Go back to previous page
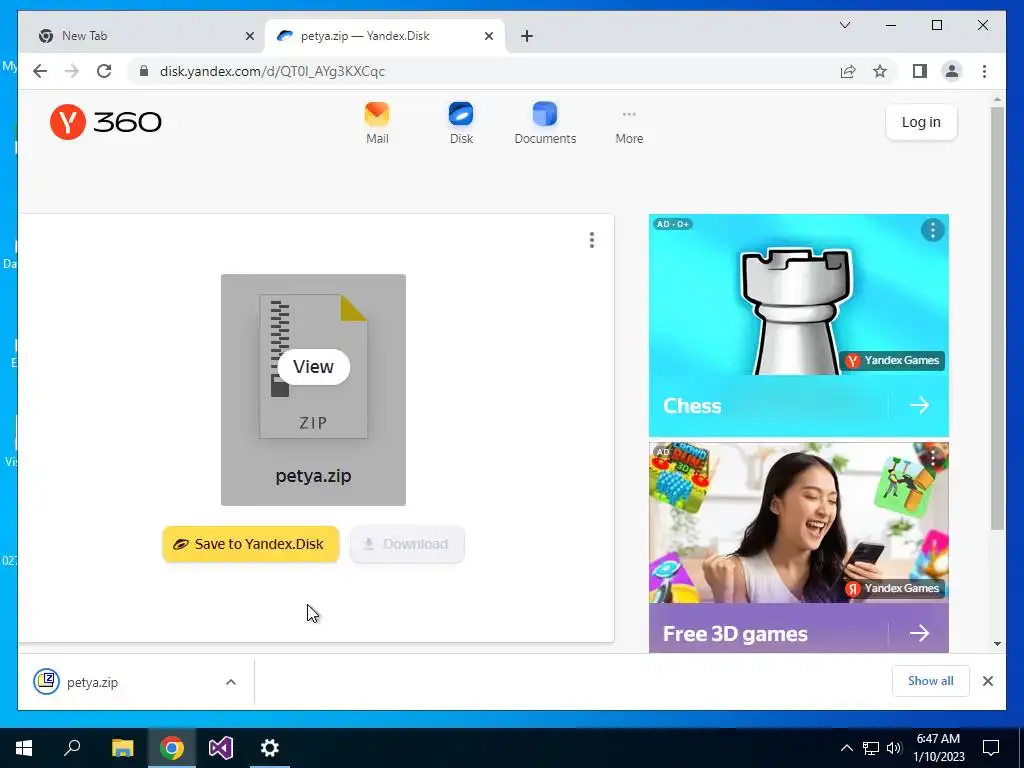Viewport: 1024px width, 768px height. point(40,71)
